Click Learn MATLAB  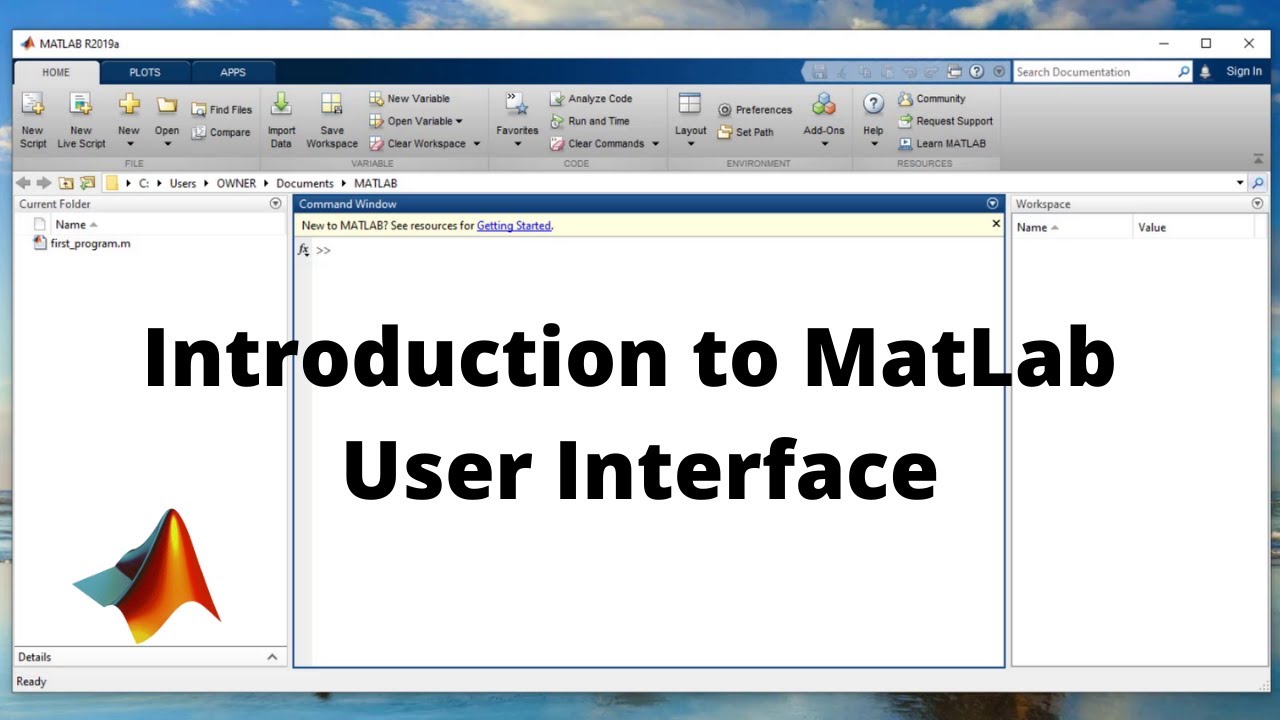[942, 143]
